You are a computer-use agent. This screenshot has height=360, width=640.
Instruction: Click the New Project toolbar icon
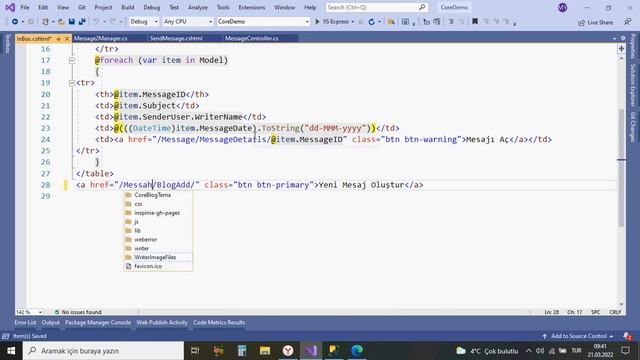click(x=45, y=22)
